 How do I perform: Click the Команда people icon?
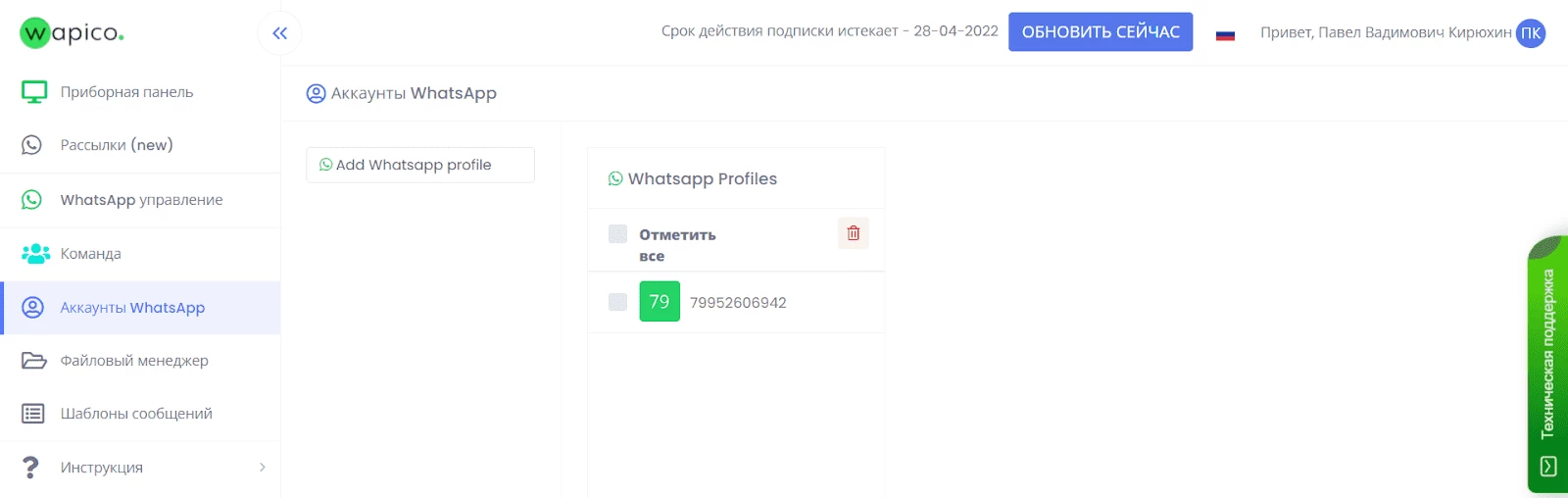tap(35, 254)
